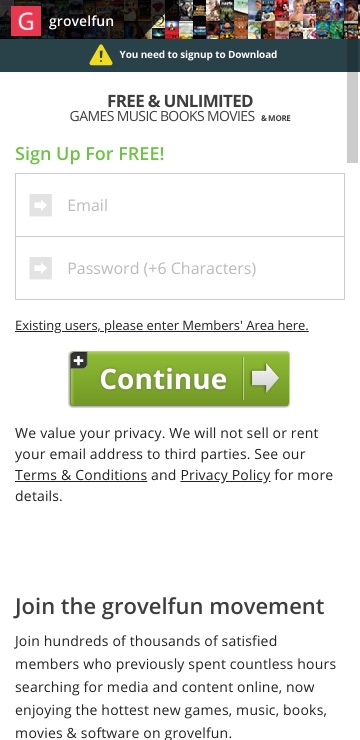Click the 'FREE & UNLIMITED' headline

[180, 101]
